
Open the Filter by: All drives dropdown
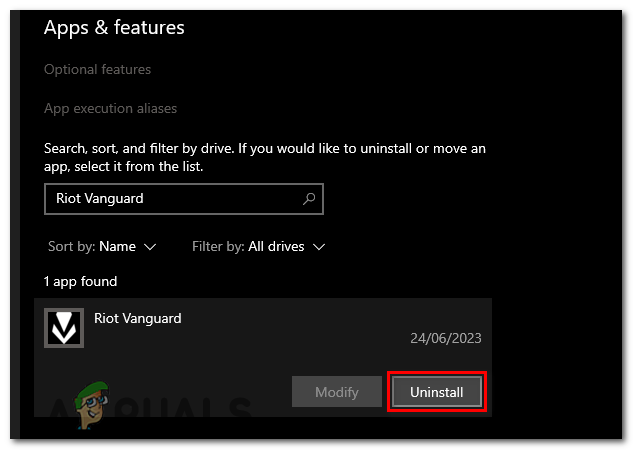(258, 247)
